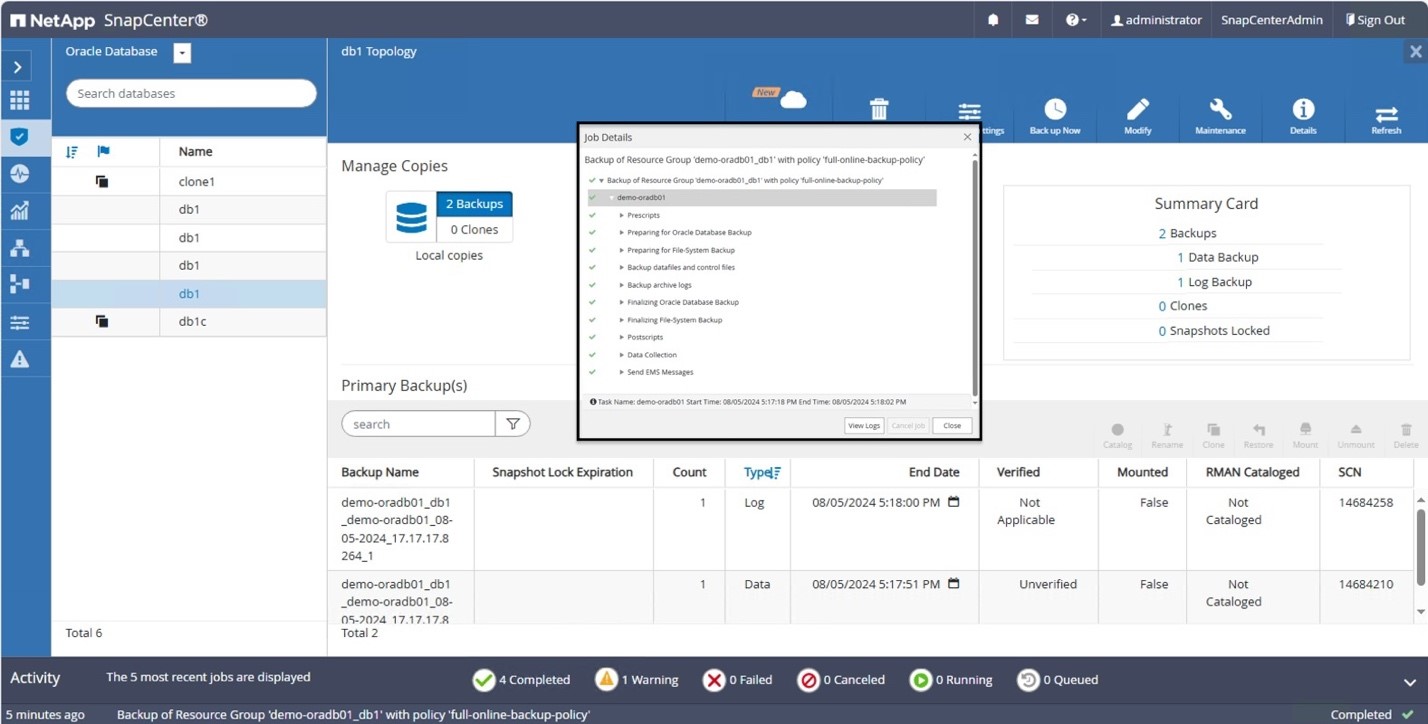The image size is (1428, 724).
Task: Open the Oracle Database view dropdown
Action: [182, 53]
